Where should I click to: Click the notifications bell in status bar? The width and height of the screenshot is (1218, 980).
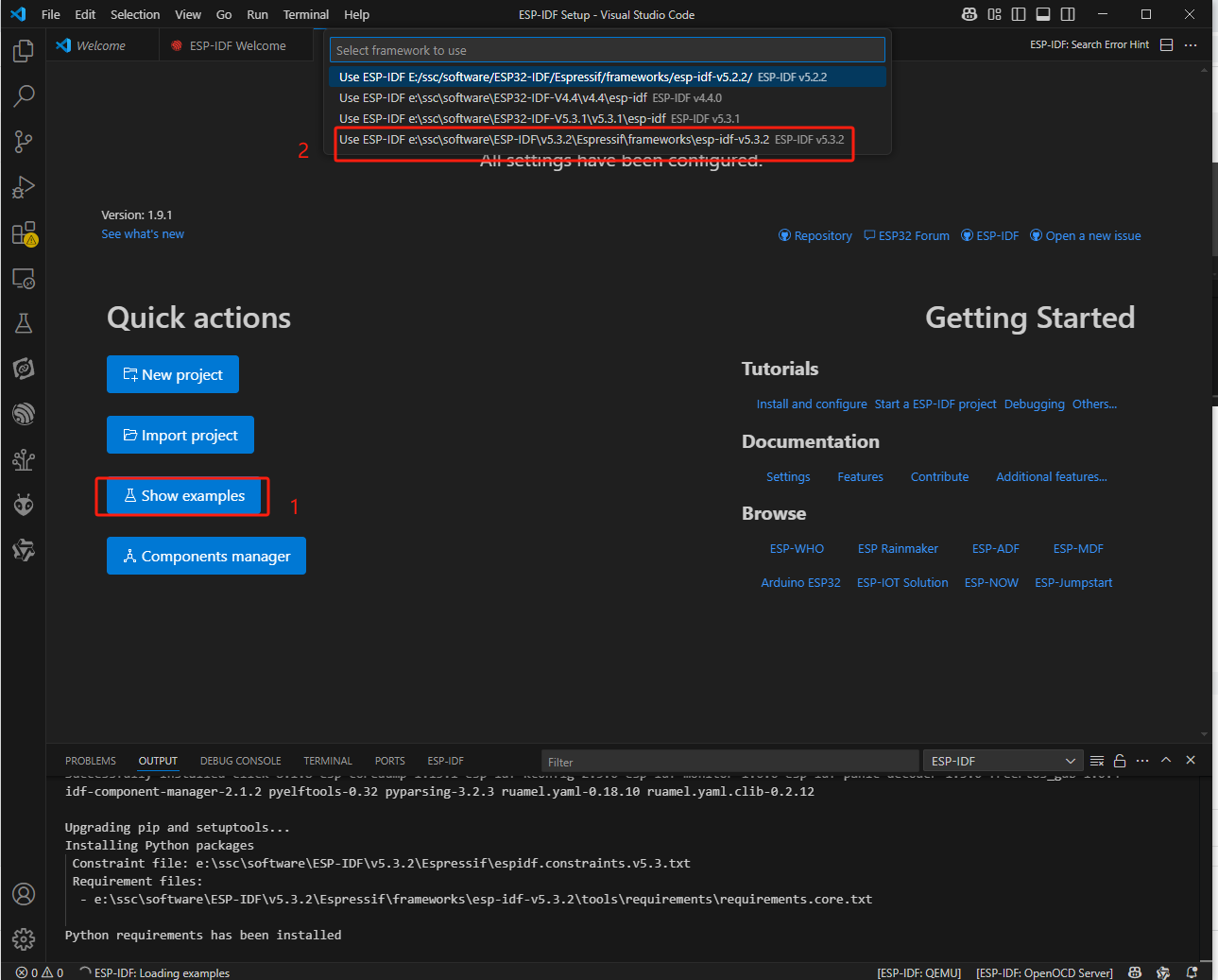(x=1192, y=972)
